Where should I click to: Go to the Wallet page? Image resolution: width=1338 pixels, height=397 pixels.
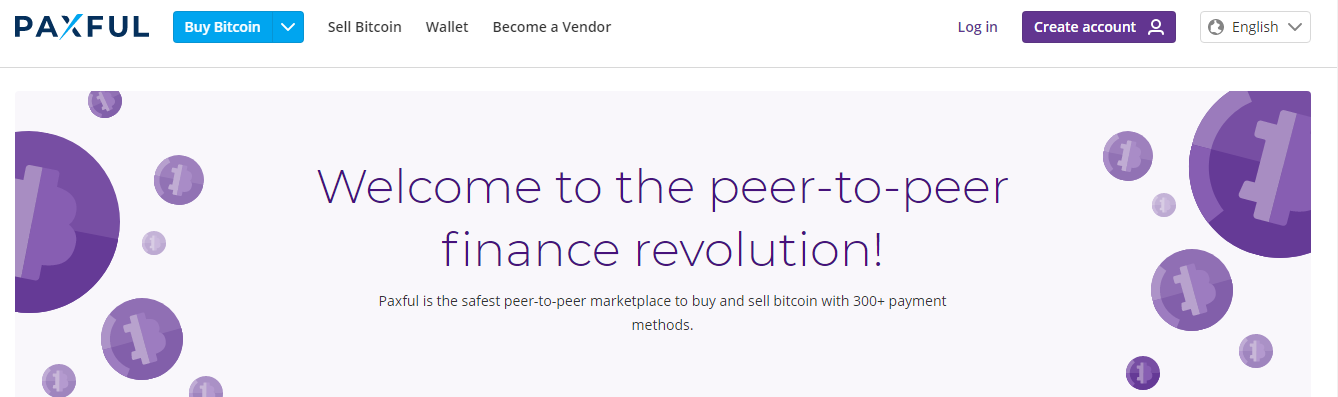tap(447, 27)
